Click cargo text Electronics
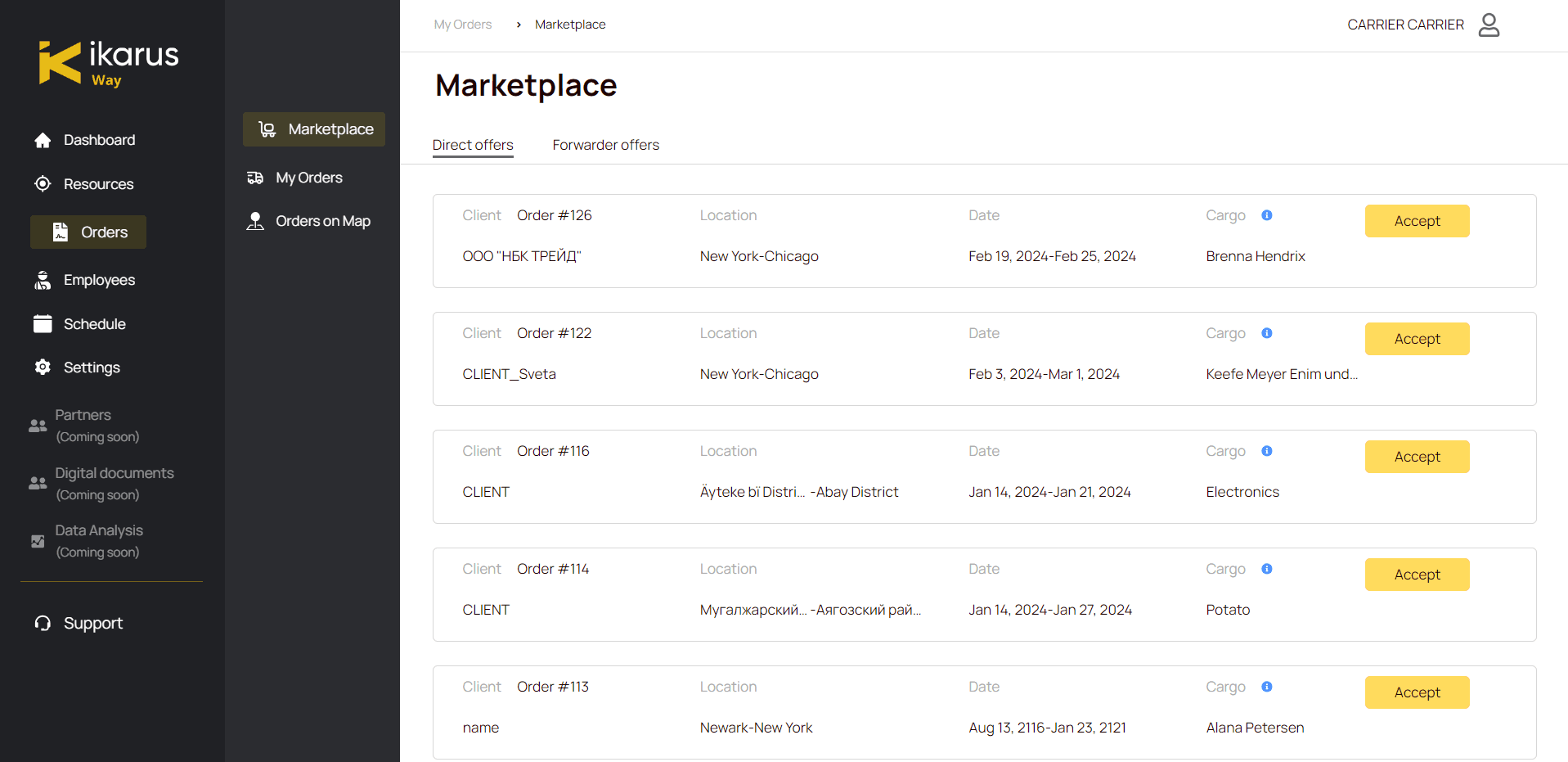The width and height of the screenshot is (1568, 762). point(1242,492)
